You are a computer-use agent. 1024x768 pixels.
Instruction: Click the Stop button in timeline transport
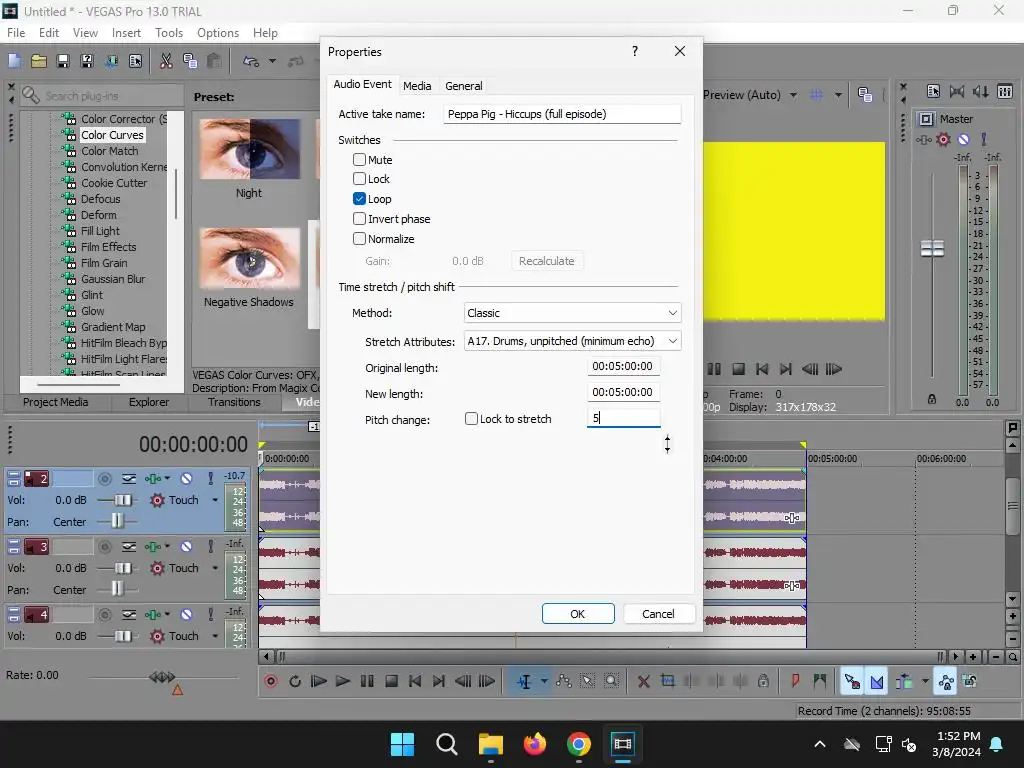point(391,681)
